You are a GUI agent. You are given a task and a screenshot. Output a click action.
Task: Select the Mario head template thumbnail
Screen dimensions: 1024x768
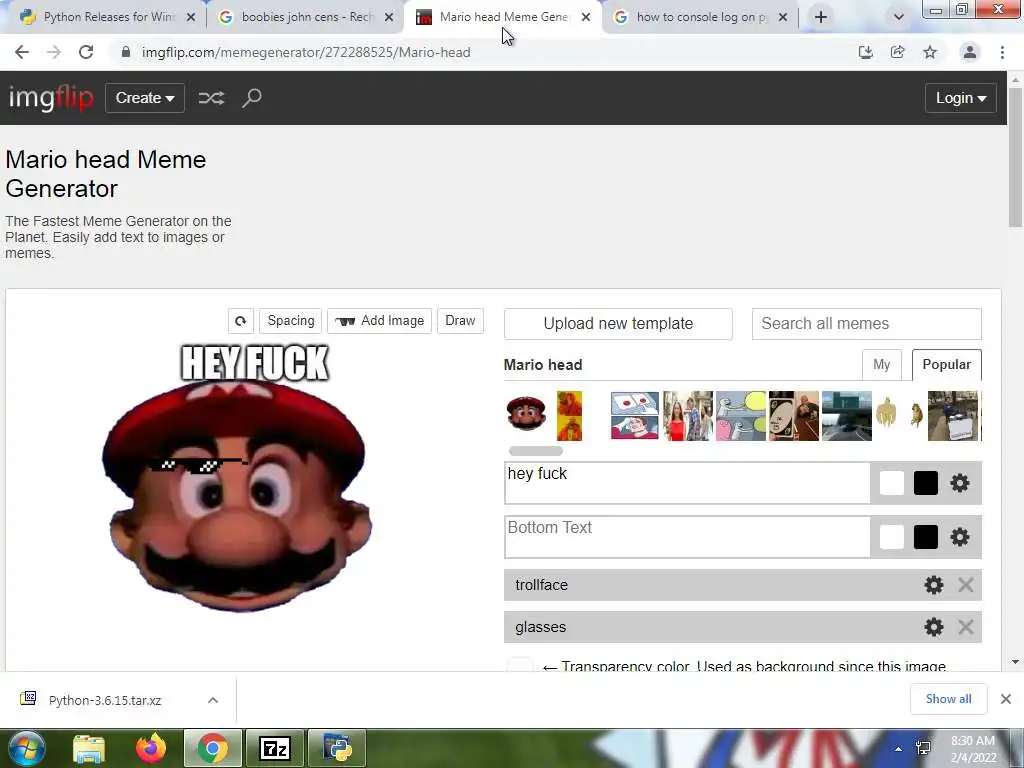pyautogui.click(x=526, y=413)
